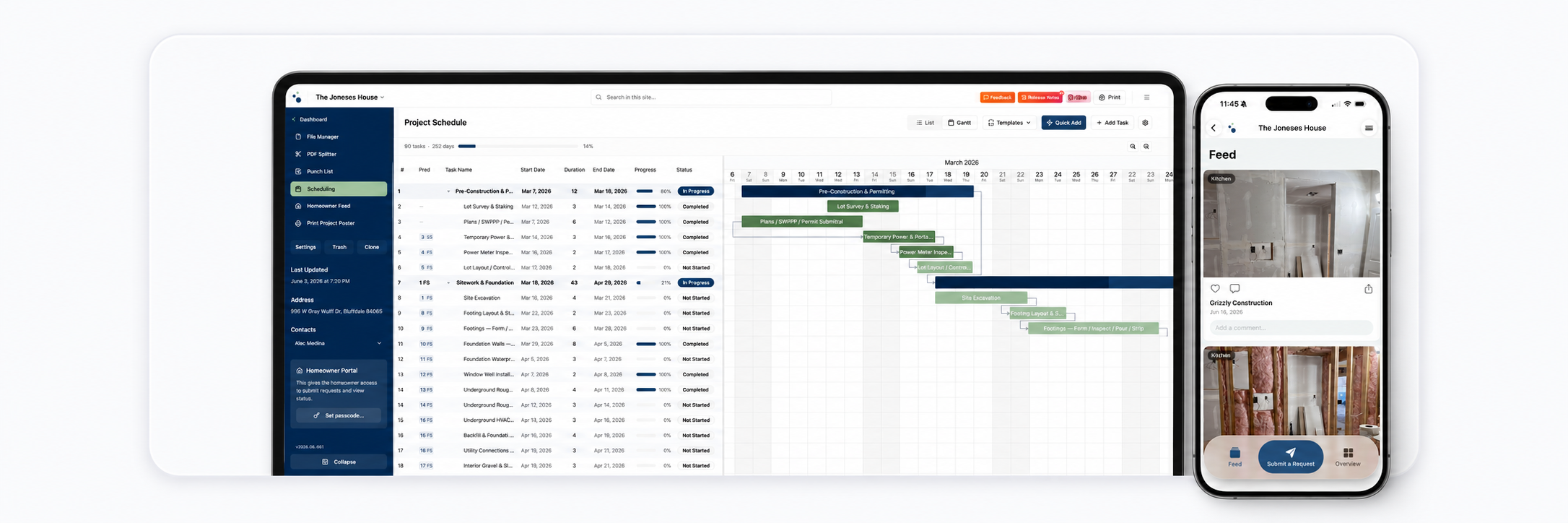This screenshot has width=1568, height=523.
Task: Select the Foundation Walls task row name
Action: (x=489, y=344)
